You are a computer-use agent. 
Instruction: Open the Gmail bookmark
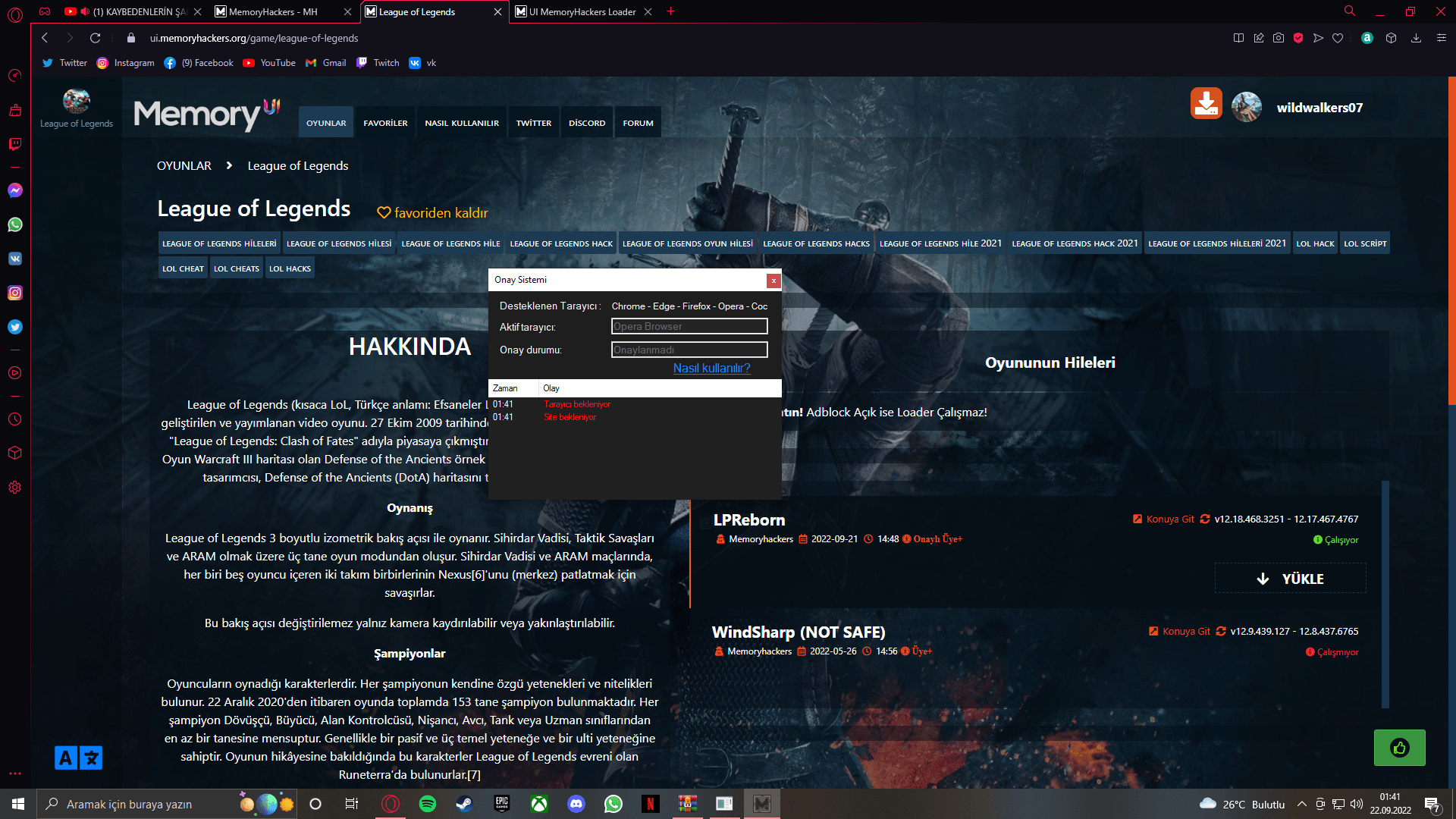pos(325,63)
